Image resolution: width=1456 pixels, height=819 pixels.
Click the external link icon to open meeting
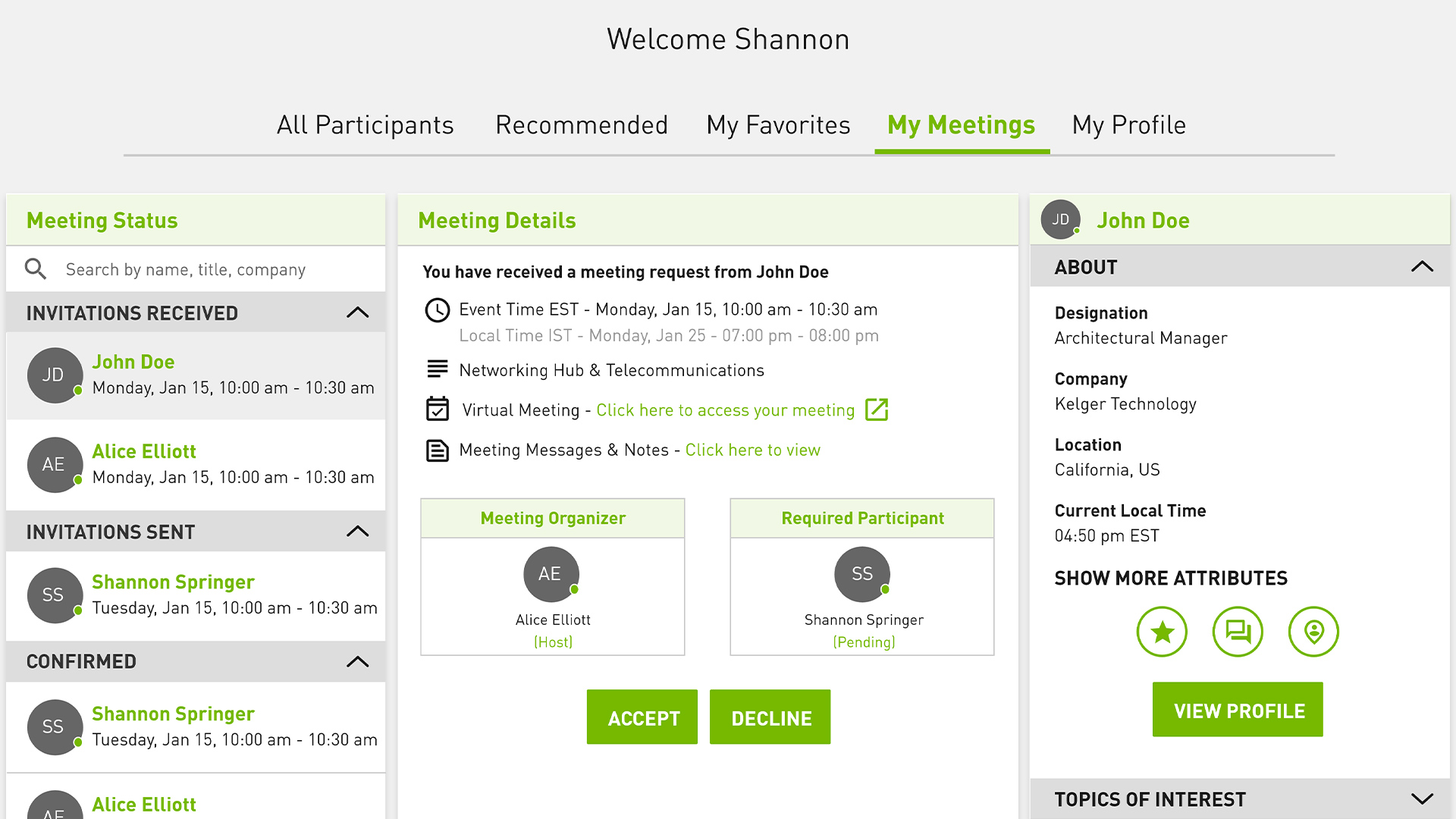click(x=877, y=409)
